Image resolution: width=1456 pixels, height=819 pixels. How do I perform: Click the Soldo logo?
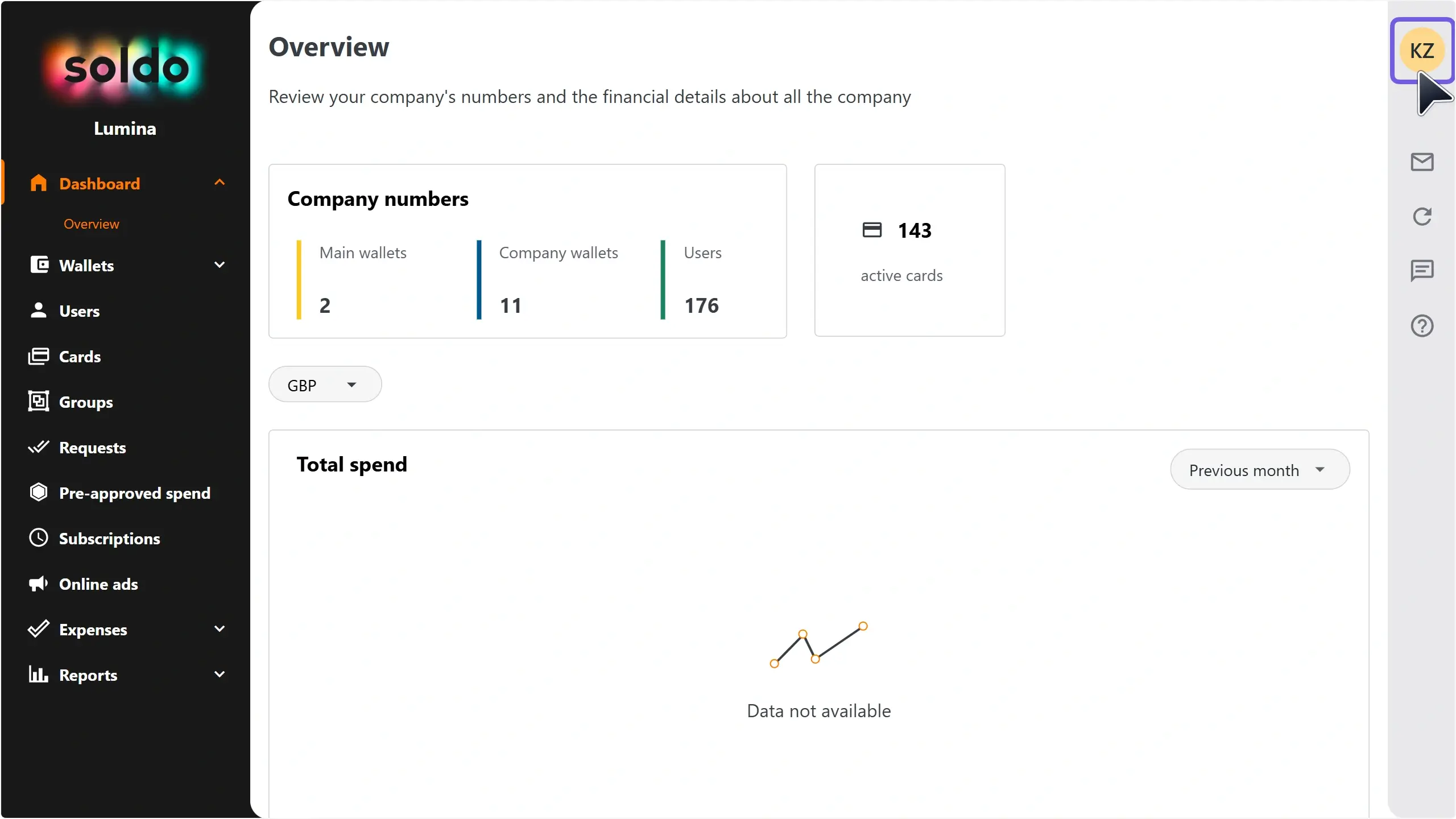(x=126, y=68)
